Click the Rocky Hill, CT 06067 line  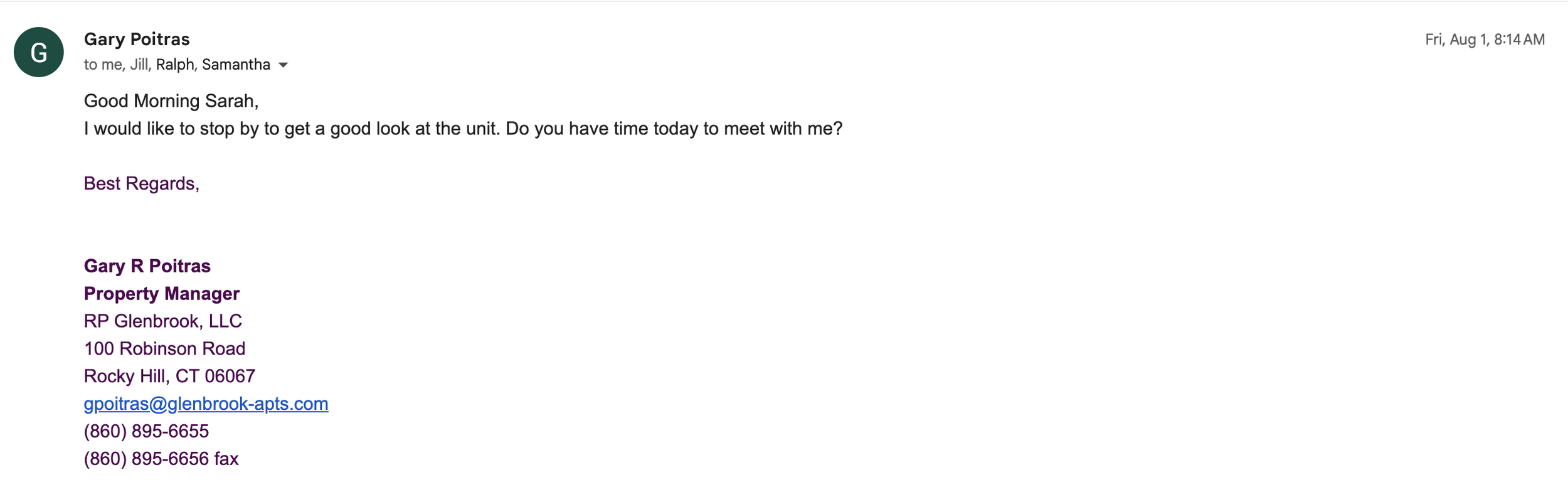click(170, 376)
